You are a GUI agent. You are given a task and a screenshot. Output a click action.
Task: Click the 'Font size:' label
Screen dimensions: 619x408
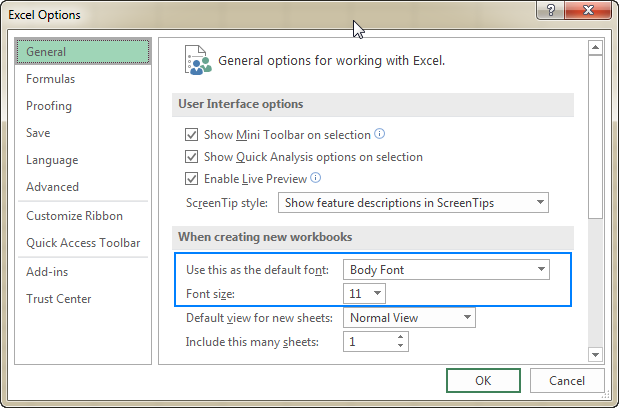[210, 294]
